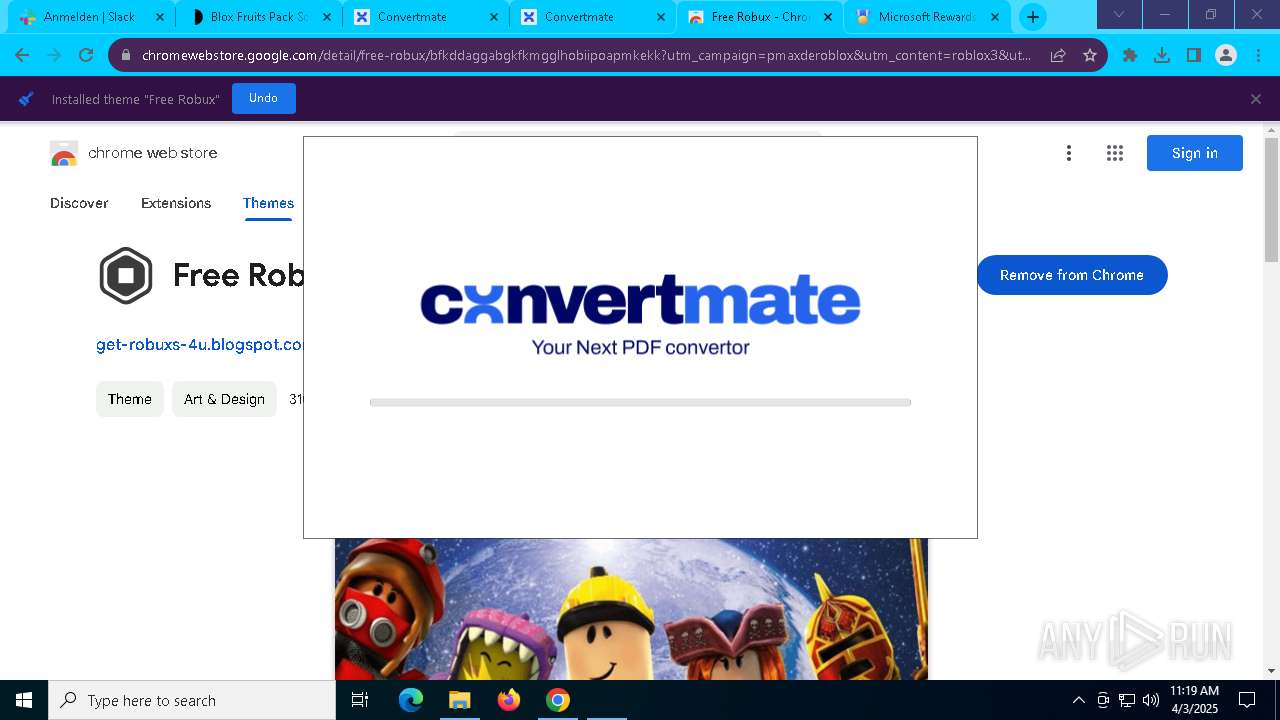The height and width of the screenshot is (720, 1280).
Task: Open the Google apps grid
Action: pos(1115,153)
